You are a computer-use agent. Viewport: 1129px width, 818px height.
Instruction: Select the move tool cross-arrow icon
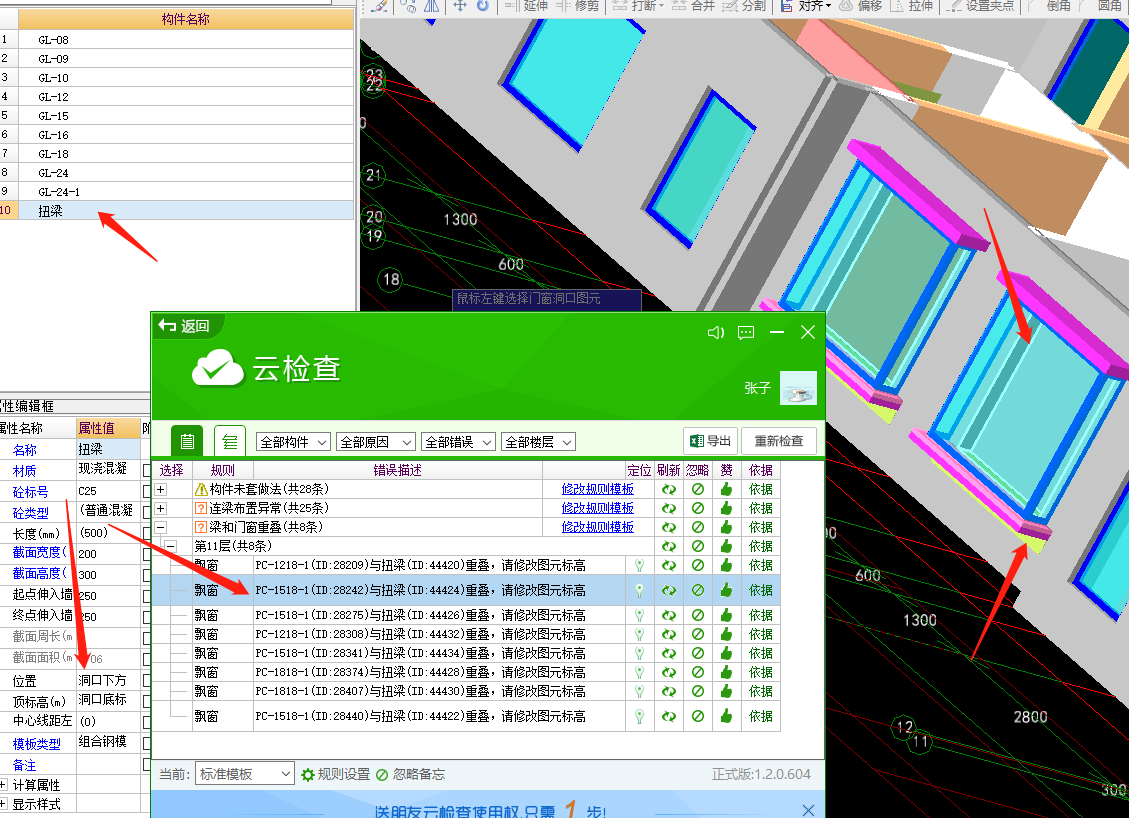point(459,6)
